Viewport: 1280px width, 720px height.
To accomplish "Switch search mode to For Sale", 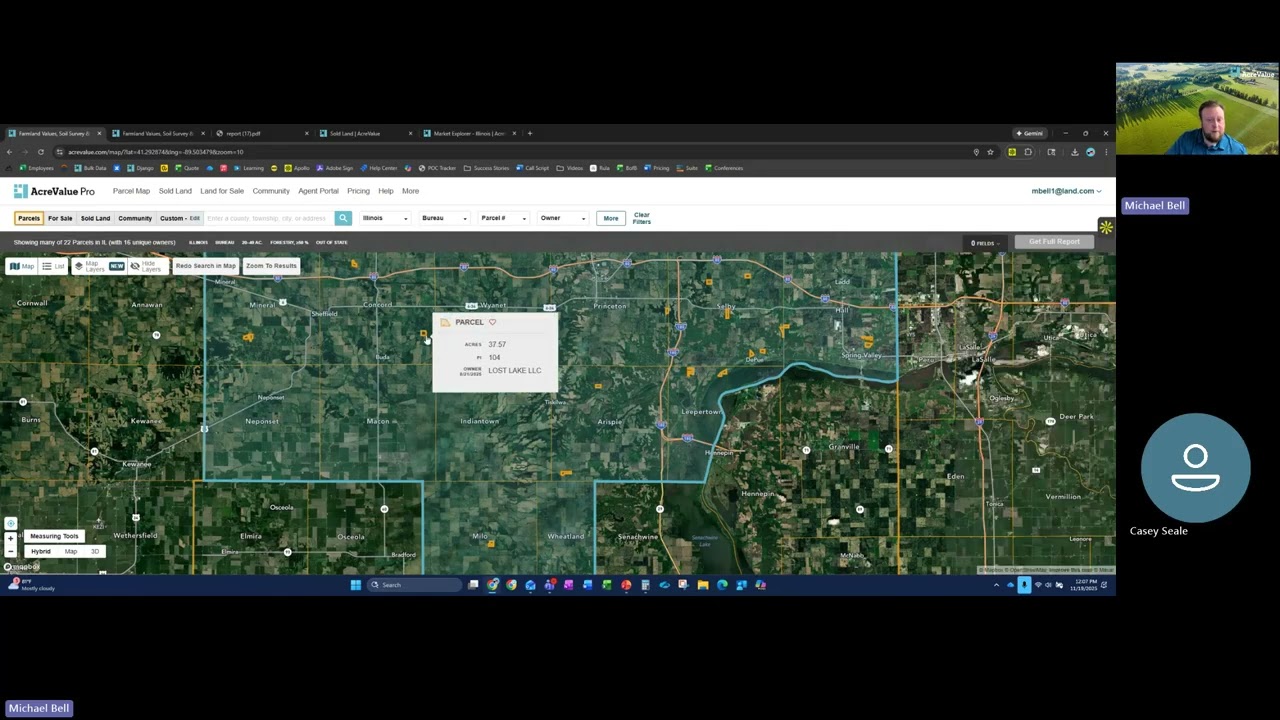I will pyautogui.click(x=60, y=218).
